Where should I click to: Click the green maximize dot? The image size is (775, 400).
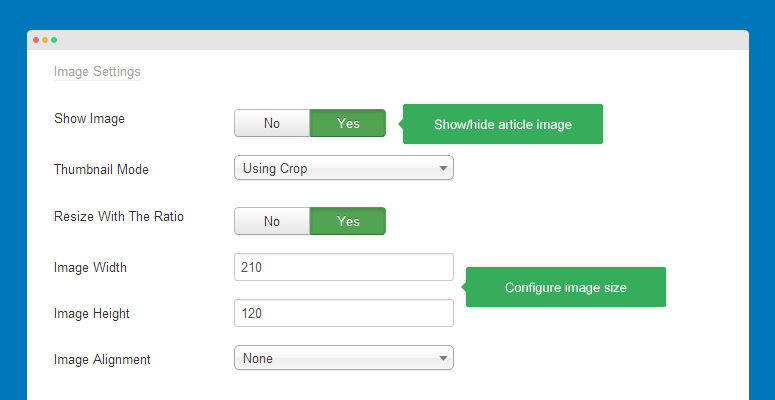click(x=54, y=40)
